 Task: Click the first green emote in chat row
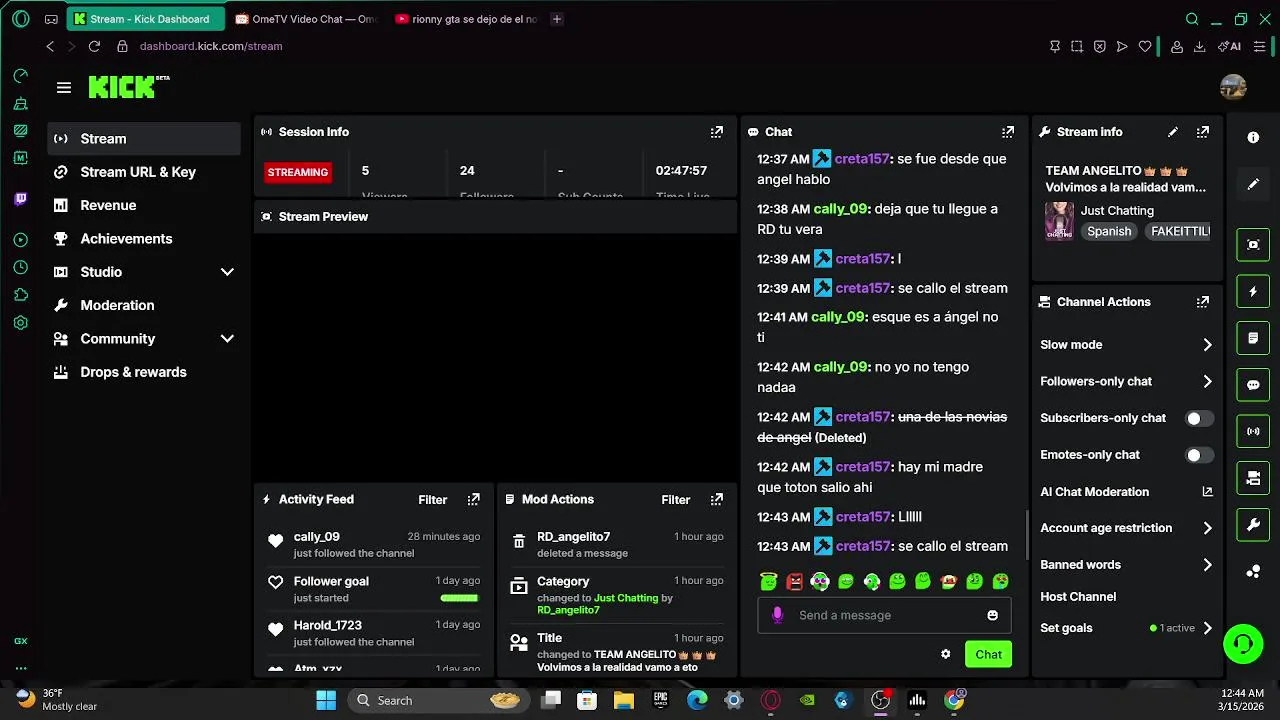pos(768,581)
